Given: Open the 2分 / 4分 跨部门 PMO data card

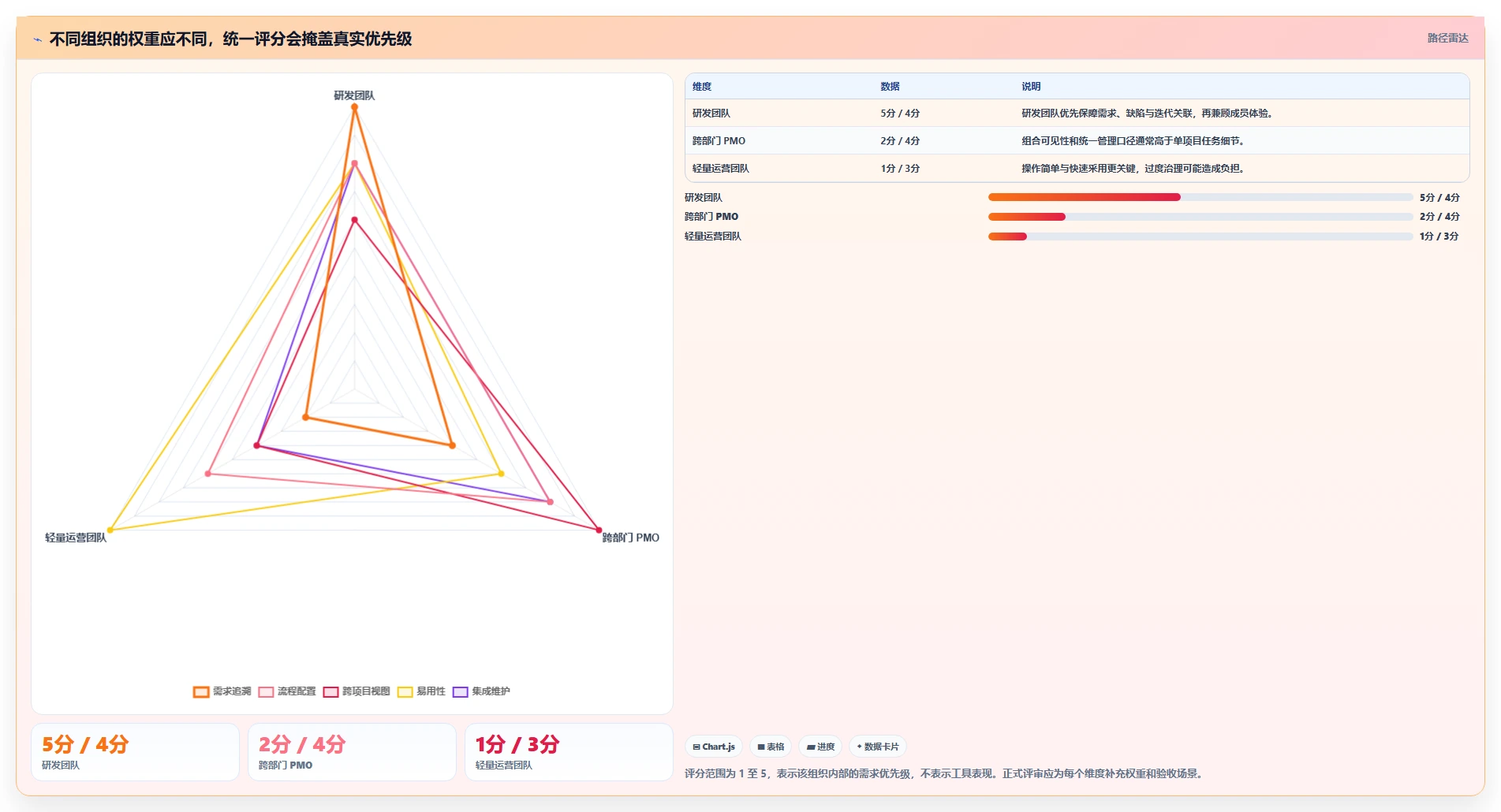Looking at the screenshot, I should (352, 752).
